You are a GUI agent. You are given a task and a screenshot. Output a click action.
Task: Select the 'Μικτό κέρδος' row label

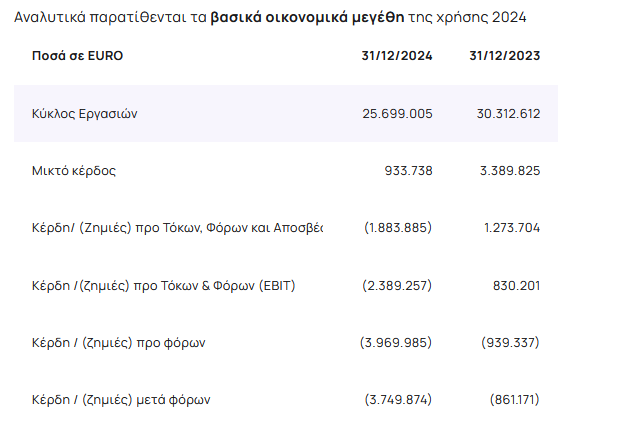(74, 170)
